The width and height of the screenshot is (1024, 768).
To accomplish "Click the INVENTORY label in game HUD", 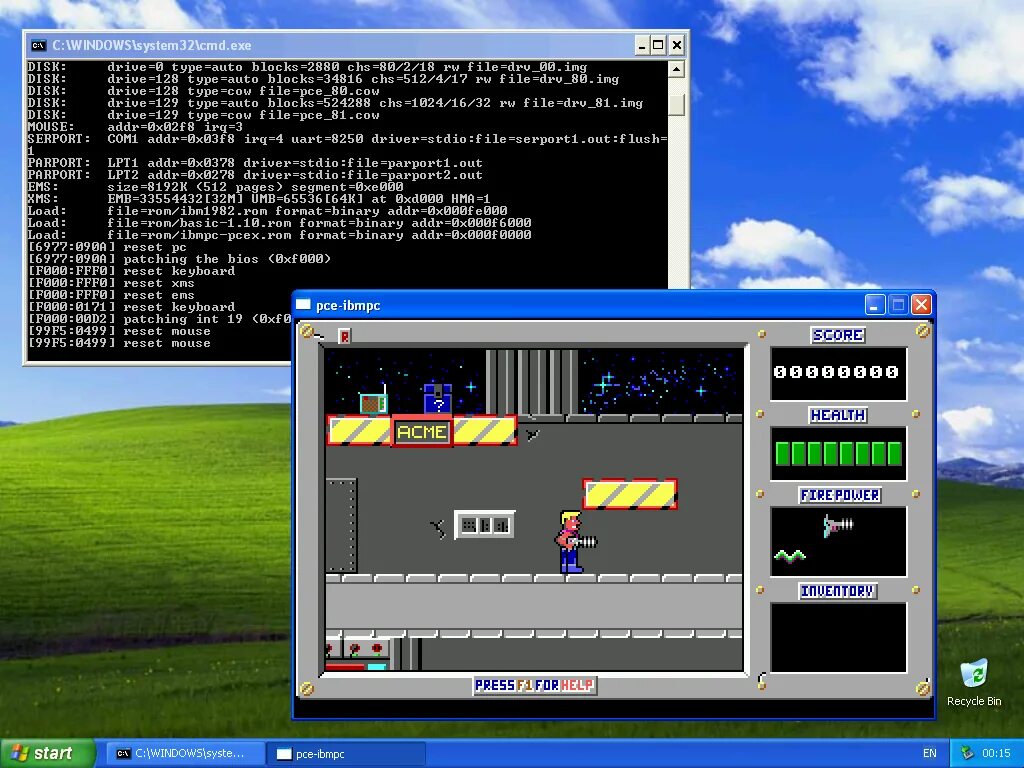I will [x=838, y=591].
